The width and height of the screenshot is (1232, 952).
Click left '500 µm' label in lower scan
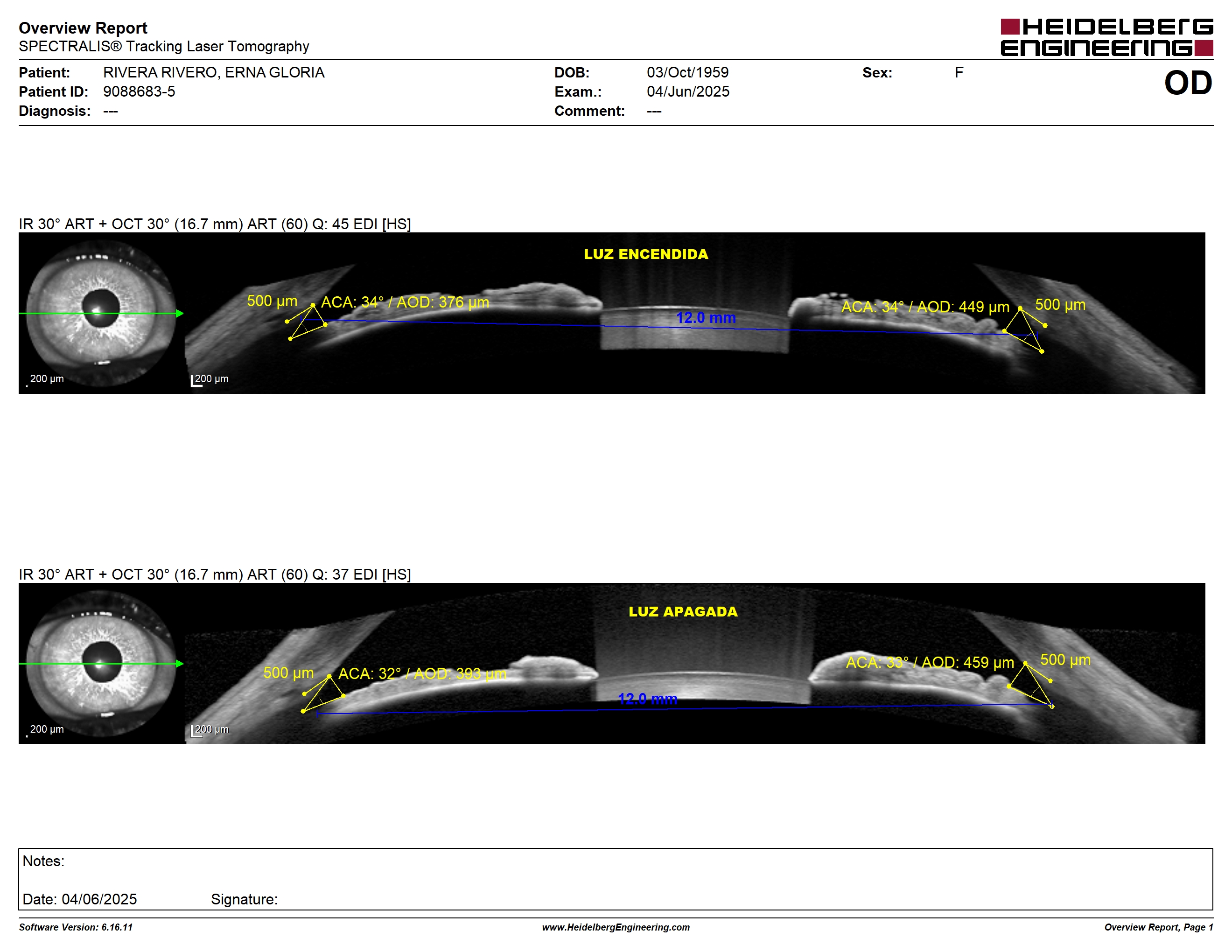(288, 673)
